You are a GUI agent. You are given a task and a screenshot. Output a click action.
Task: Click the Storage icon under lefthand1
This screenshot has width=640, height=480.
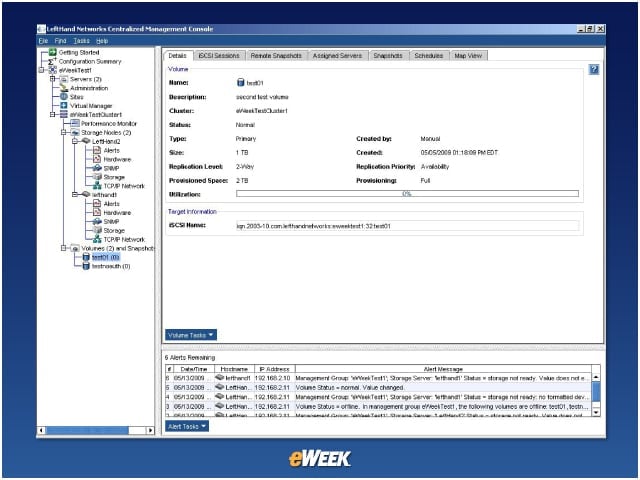click(x=97, y=230)
